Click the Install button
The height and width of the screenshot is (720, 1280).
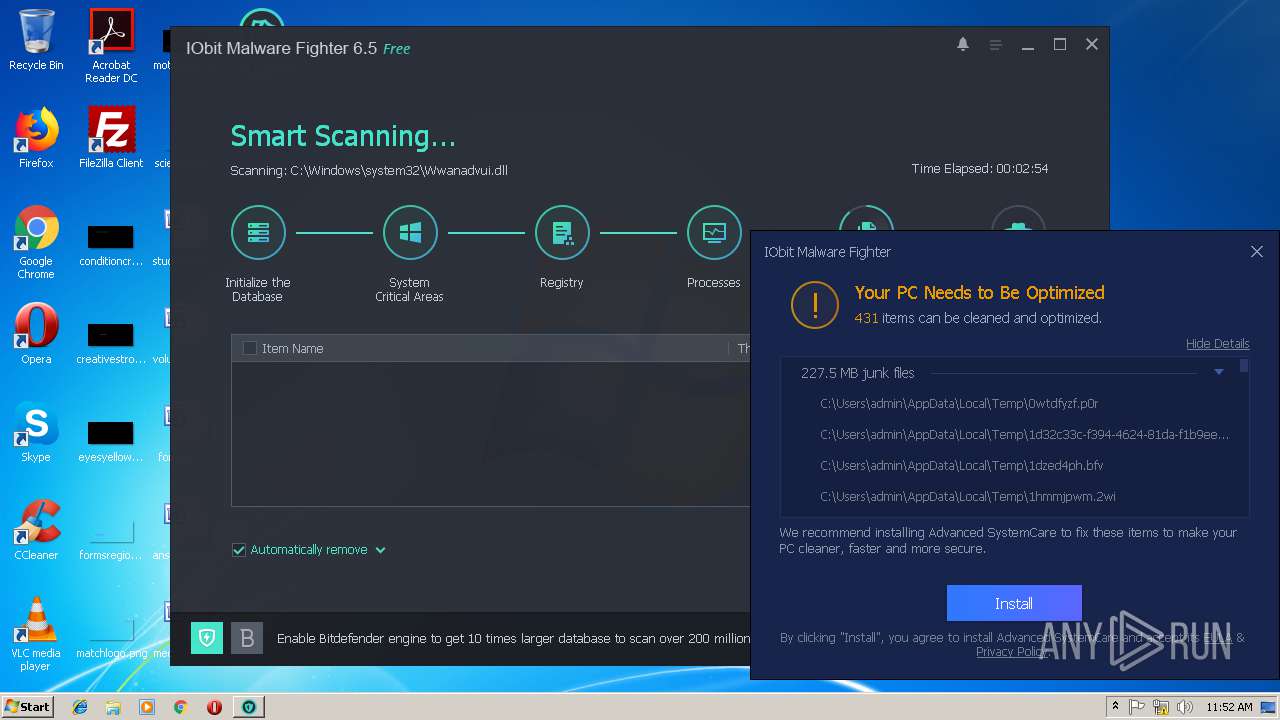pos(1014,603)
